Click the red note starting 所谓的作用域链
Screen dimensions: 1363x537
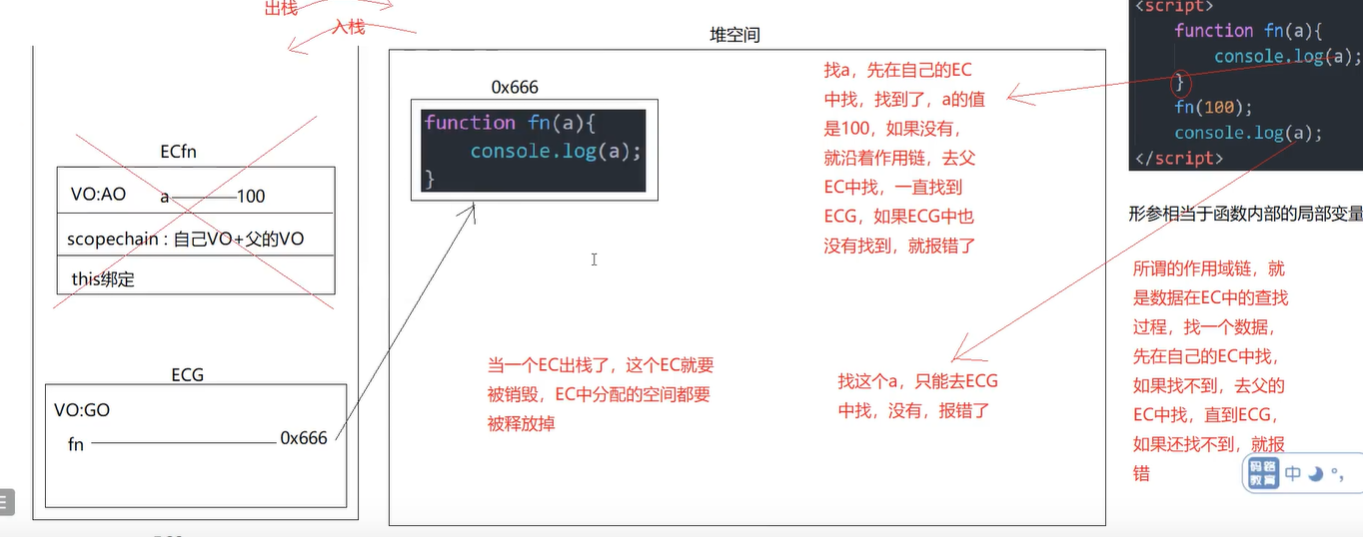1210,370
